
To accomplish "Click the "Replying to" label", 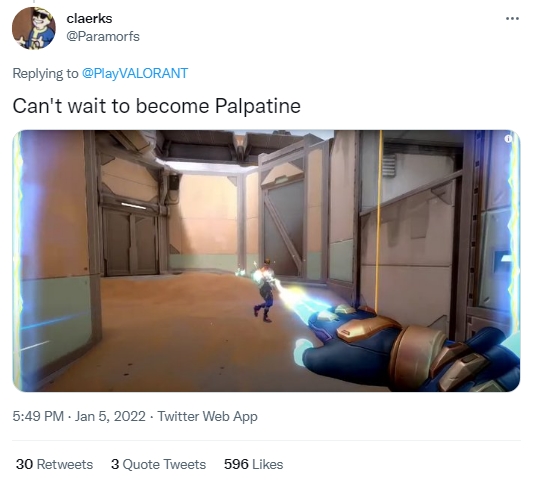I will pos(45,73).
